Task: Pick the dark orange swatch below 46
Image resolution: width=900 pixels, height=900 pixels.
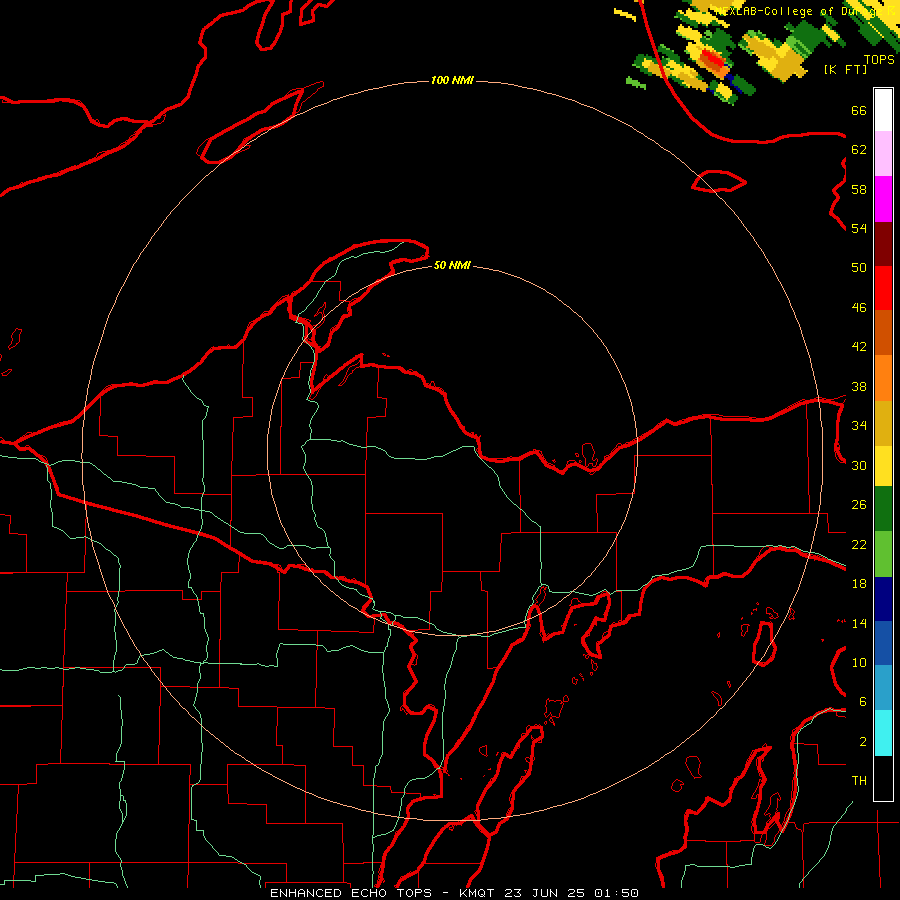Action: (883, 332)
